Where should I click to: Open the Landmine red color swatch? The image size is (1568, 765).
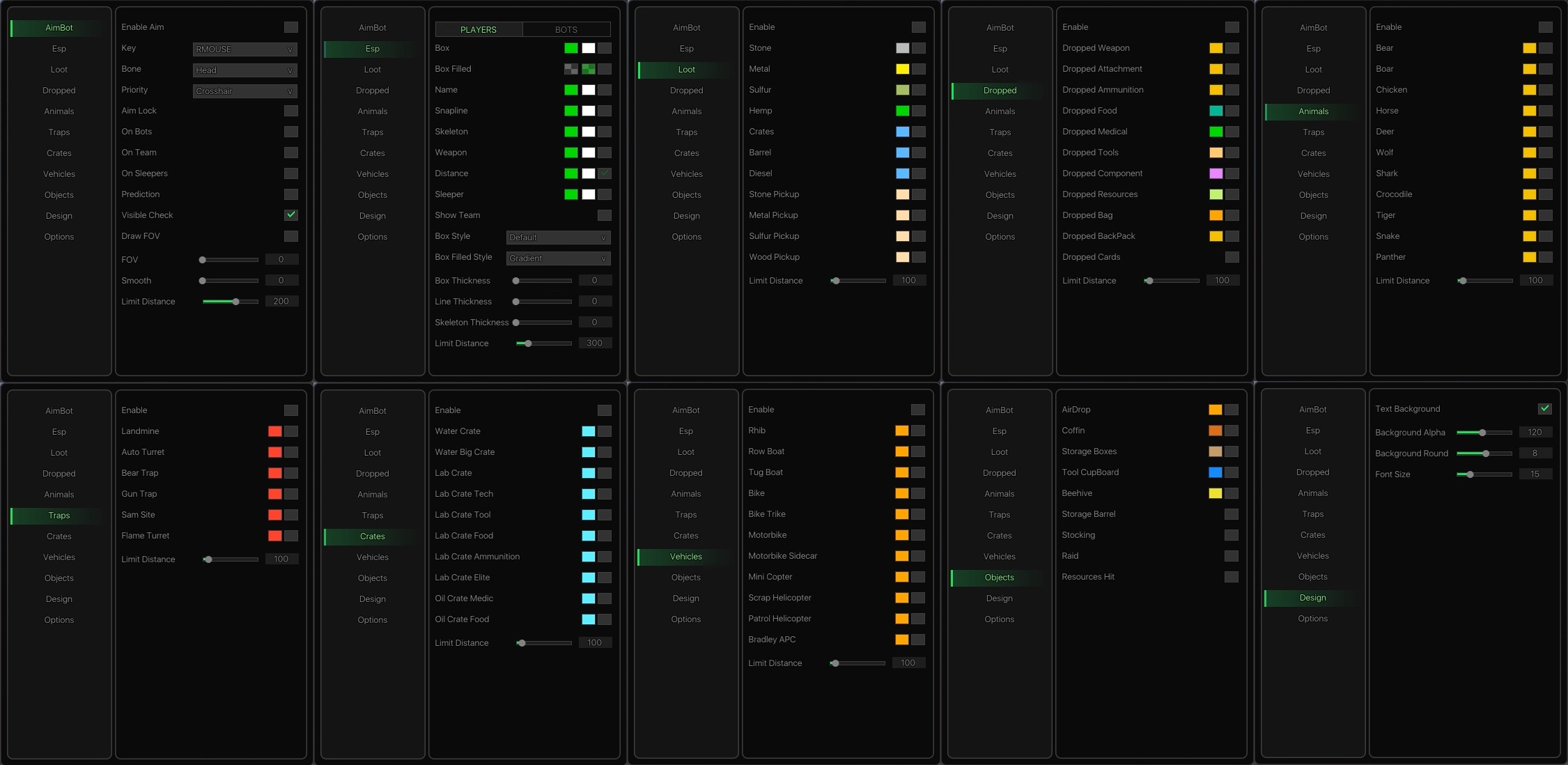275,431
